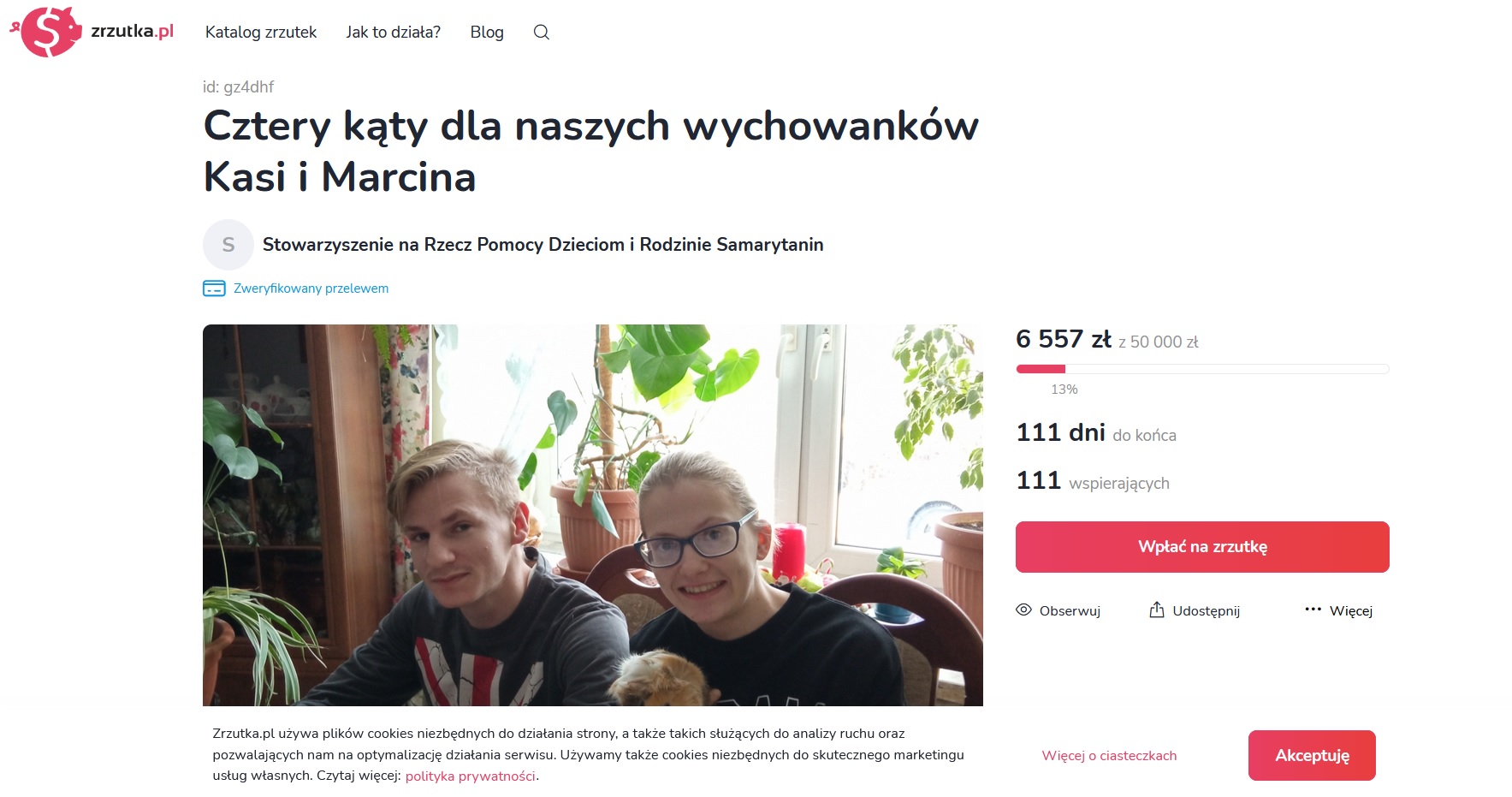
Task: Open the polityka prywatności link
Action: click(x=471, y=776)
